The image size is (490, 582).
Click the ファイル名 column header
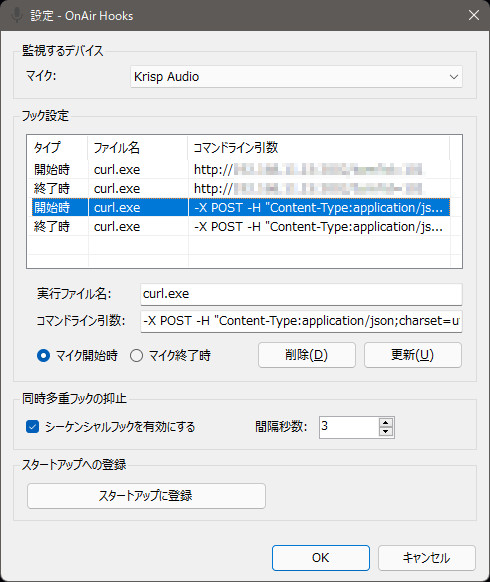tap(138, 147)
